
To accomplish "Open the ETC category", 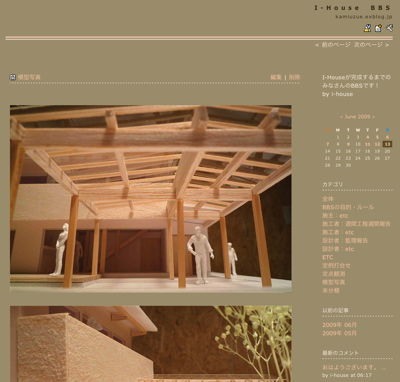I will (x=328, y=257).
